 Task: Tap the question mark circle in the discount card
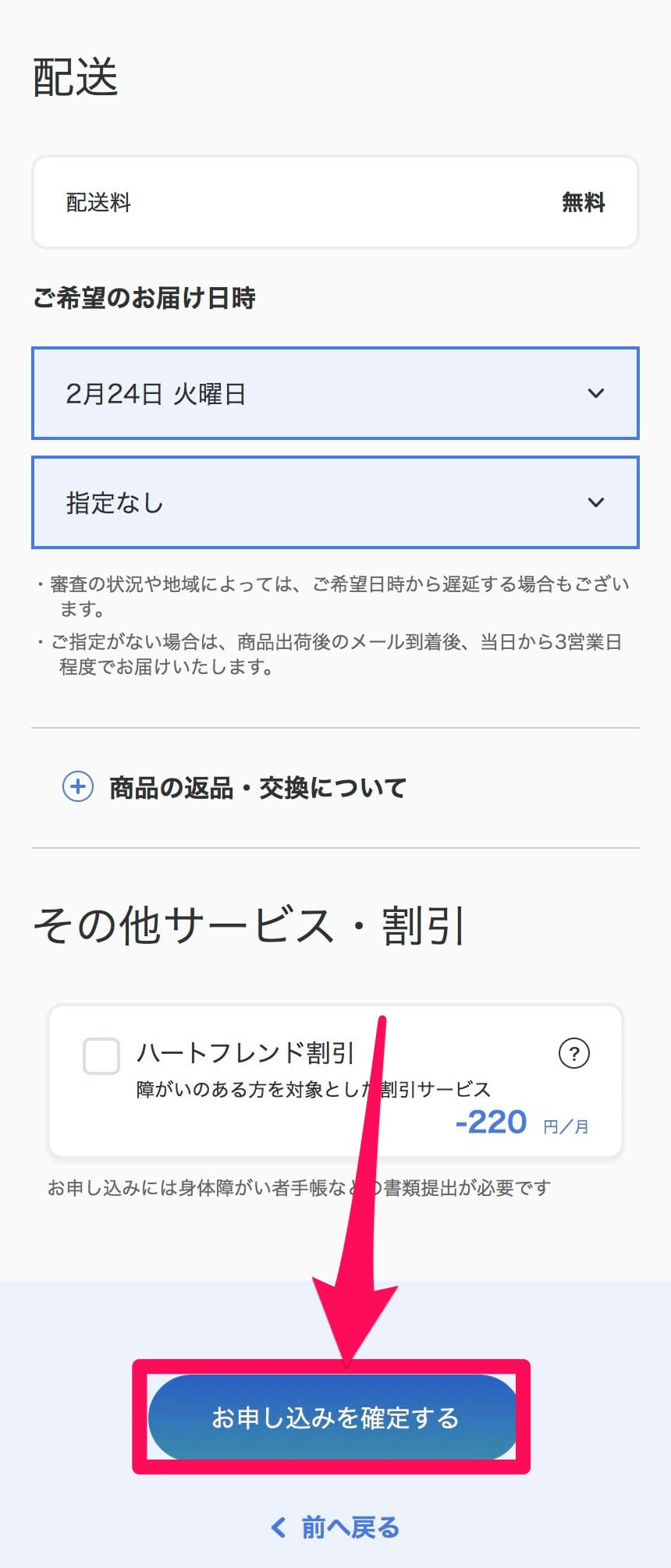coord(573,1053)
